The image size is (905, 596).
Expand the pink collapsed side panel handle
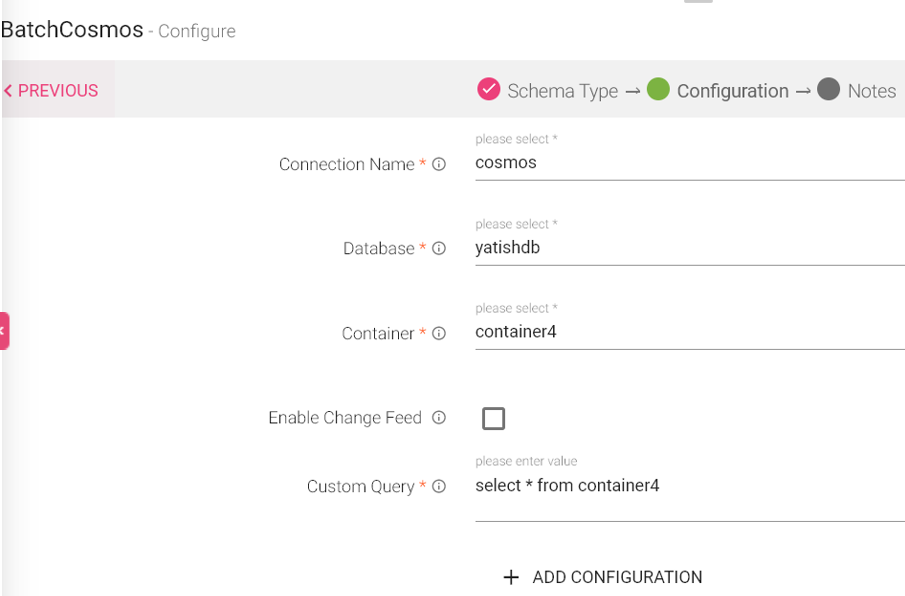click(4, 331)
